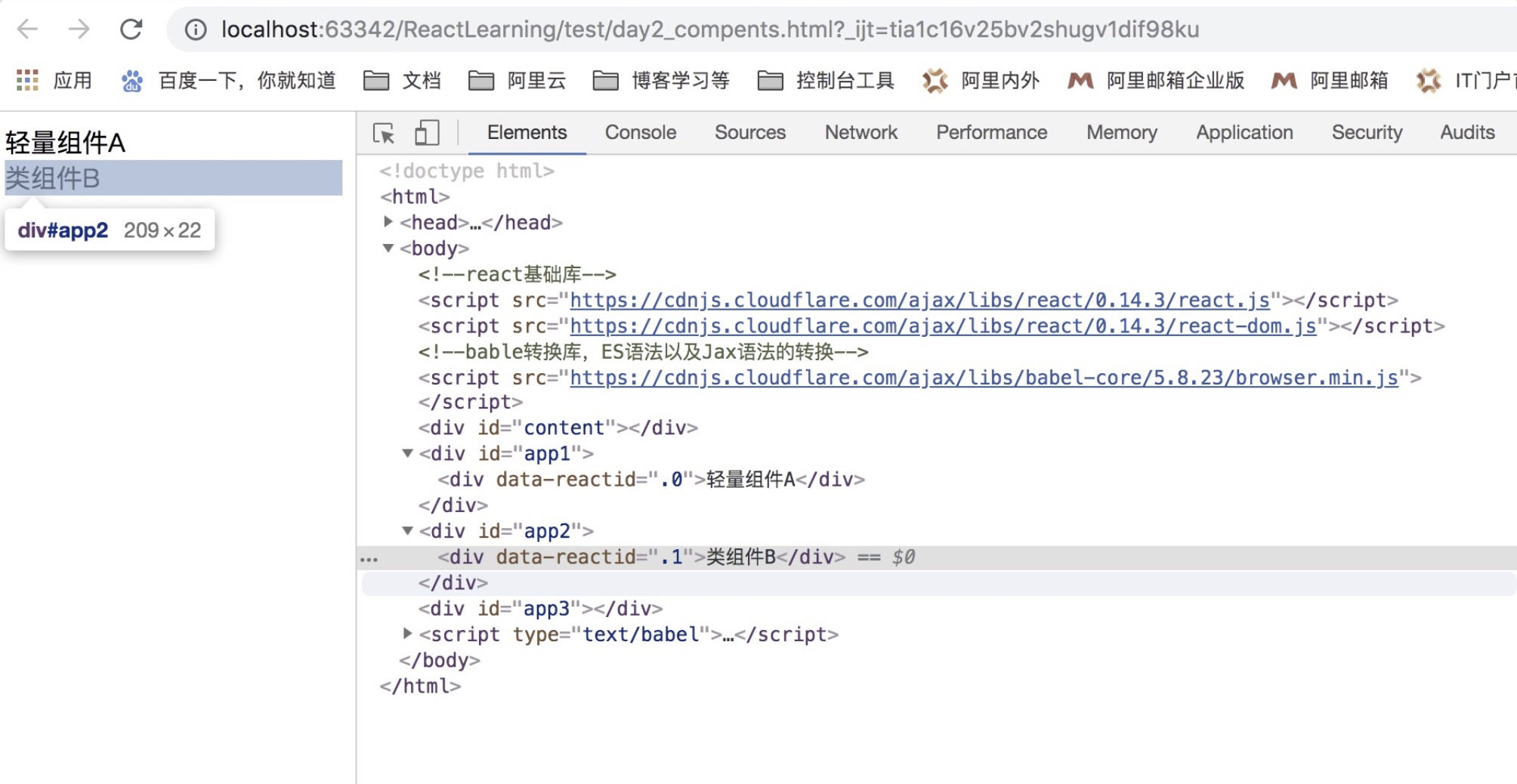Screen dimensions: 1517x784
Task: Switch to the Console tab
Action: [639, 132]
